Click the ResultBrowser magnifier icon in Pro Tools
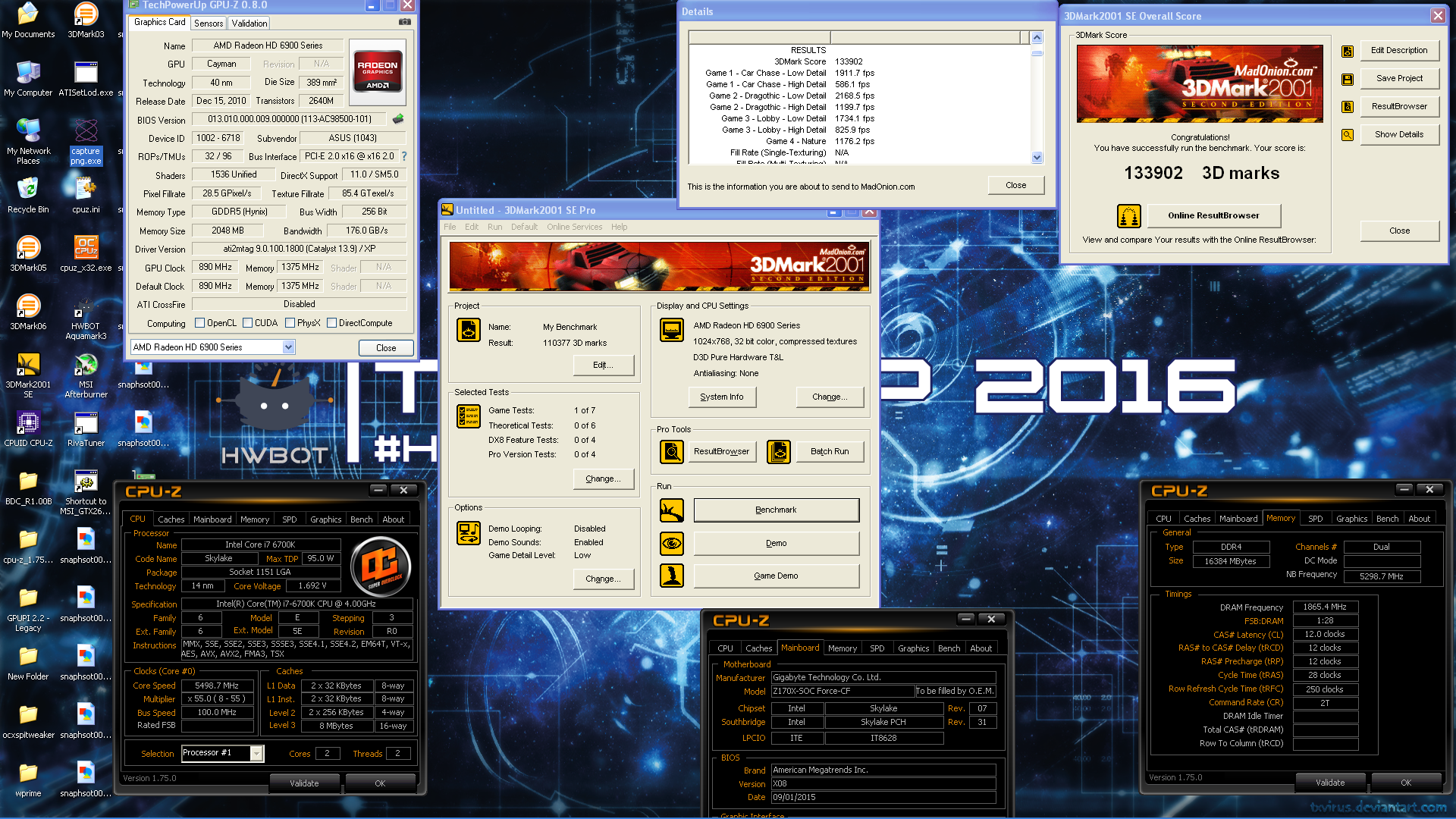Viewport: 1456px width, 819px height. click(x=671, y=451)
